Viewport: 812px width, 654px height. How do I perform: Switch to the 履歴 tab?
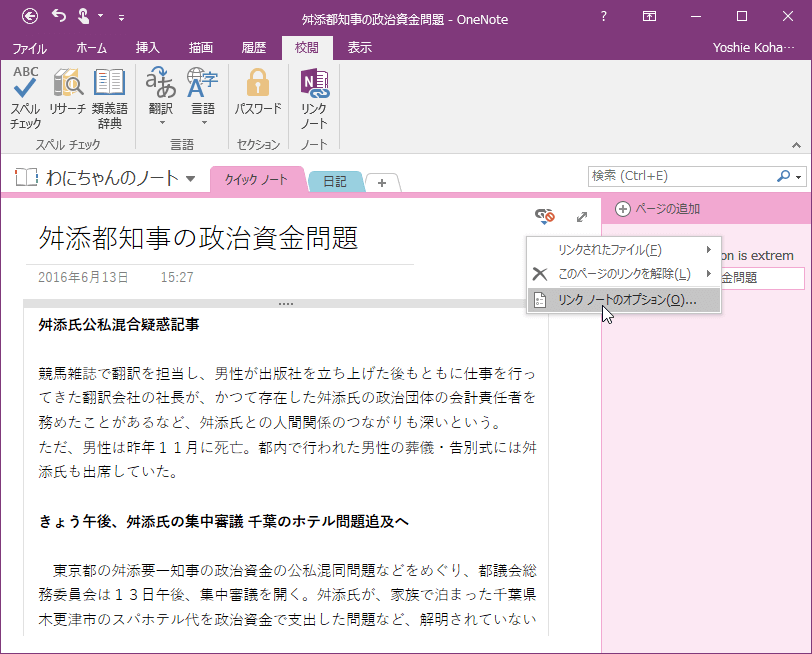click(254, 48)
